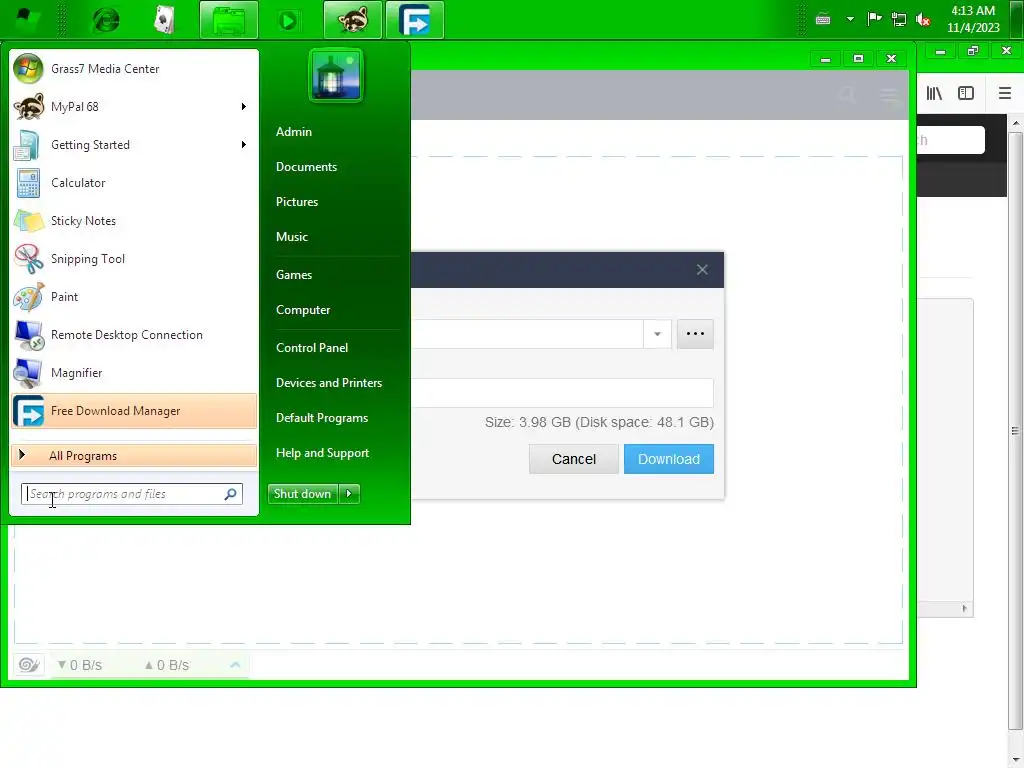Open Default Programs
The height and width of the screenshot is (768, 1024).
322,418
